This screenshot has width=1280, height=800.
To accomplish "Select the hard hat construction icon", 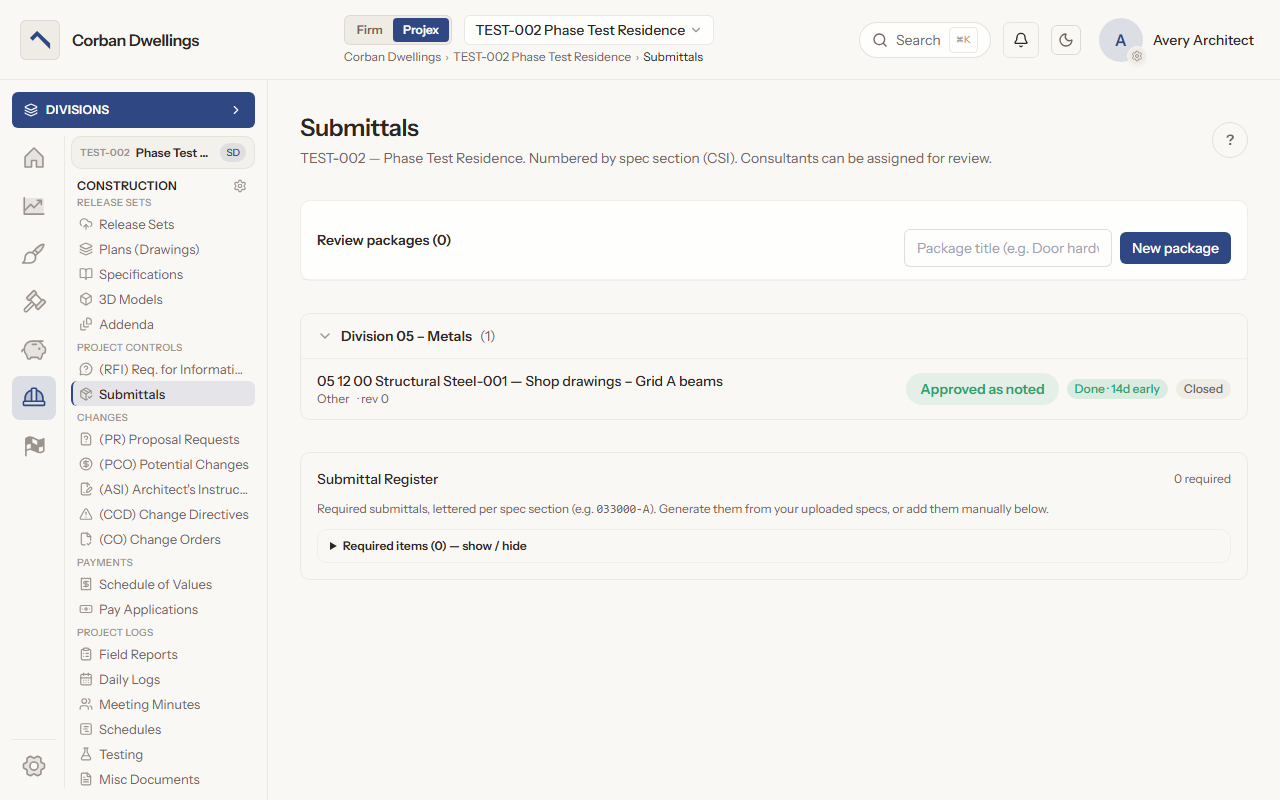I will 34,398.
